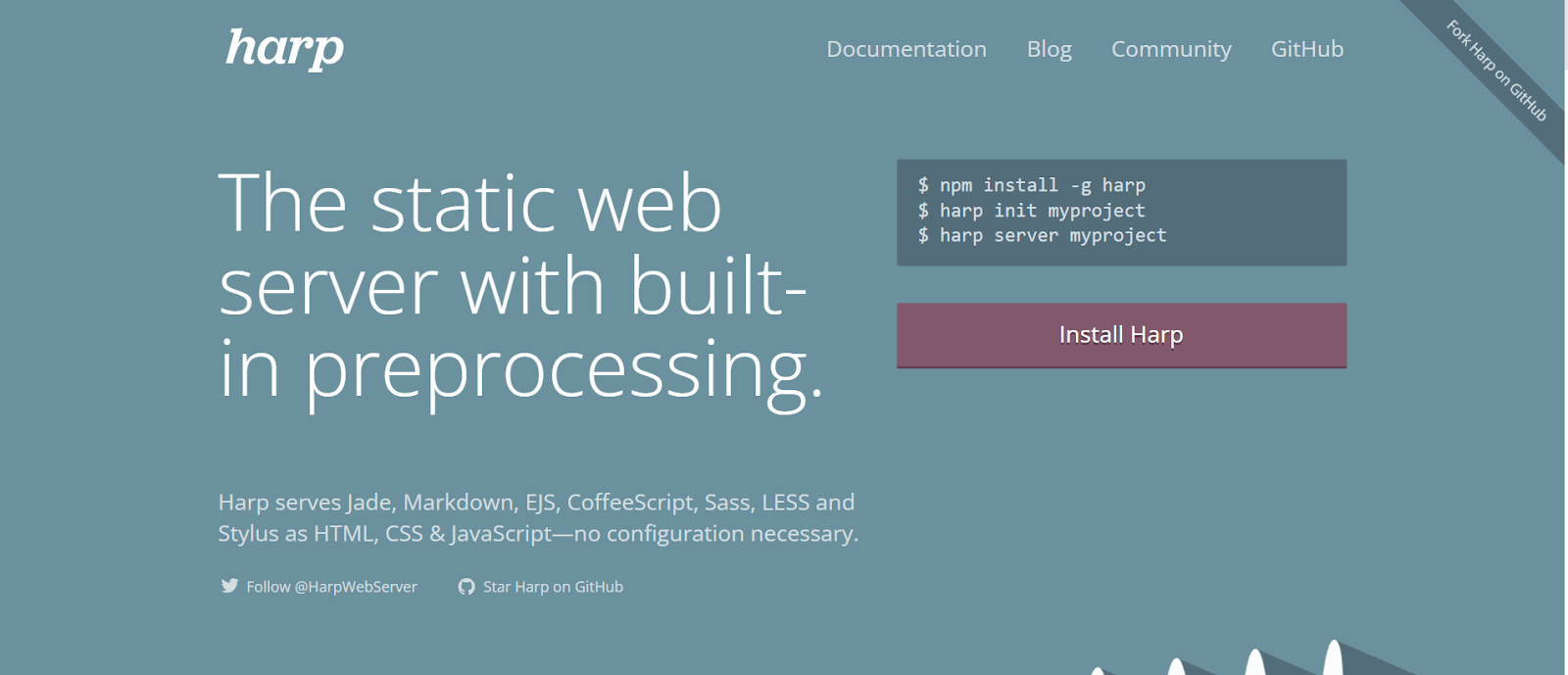Select GitHub in the top navigation
Image resolution: width=1568 pixels, height=675 pixels.
[x=1306, y=49]
